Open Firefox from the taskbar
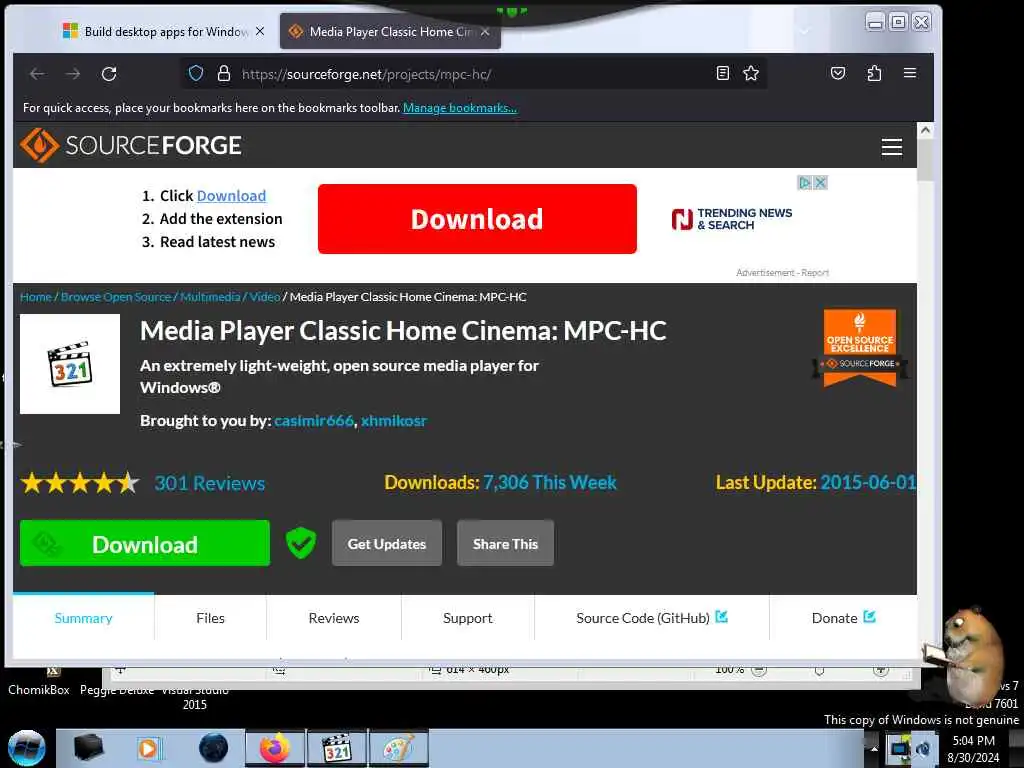 (274, 748)
